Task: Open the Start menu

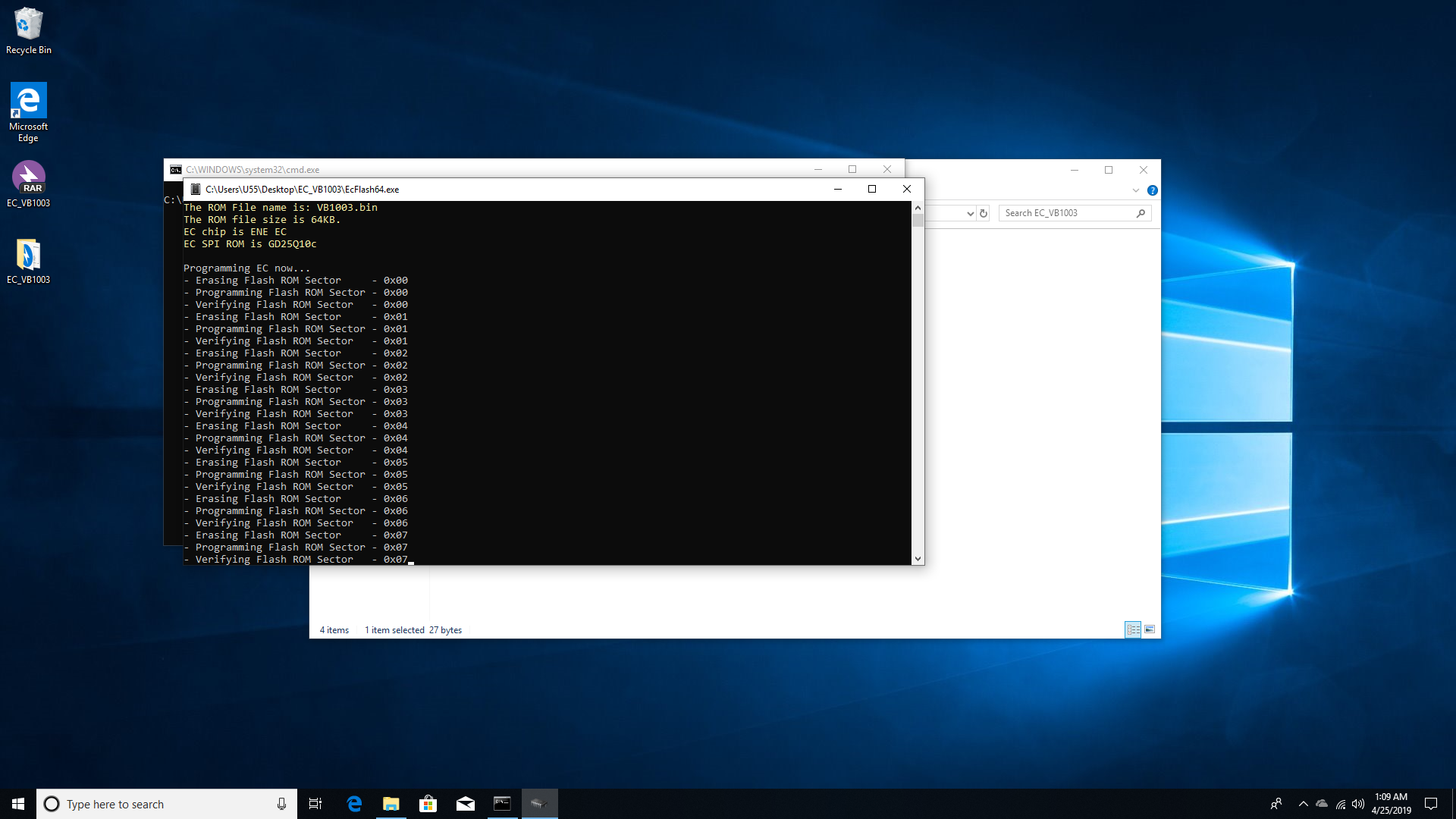Action: tap(15, 803)
